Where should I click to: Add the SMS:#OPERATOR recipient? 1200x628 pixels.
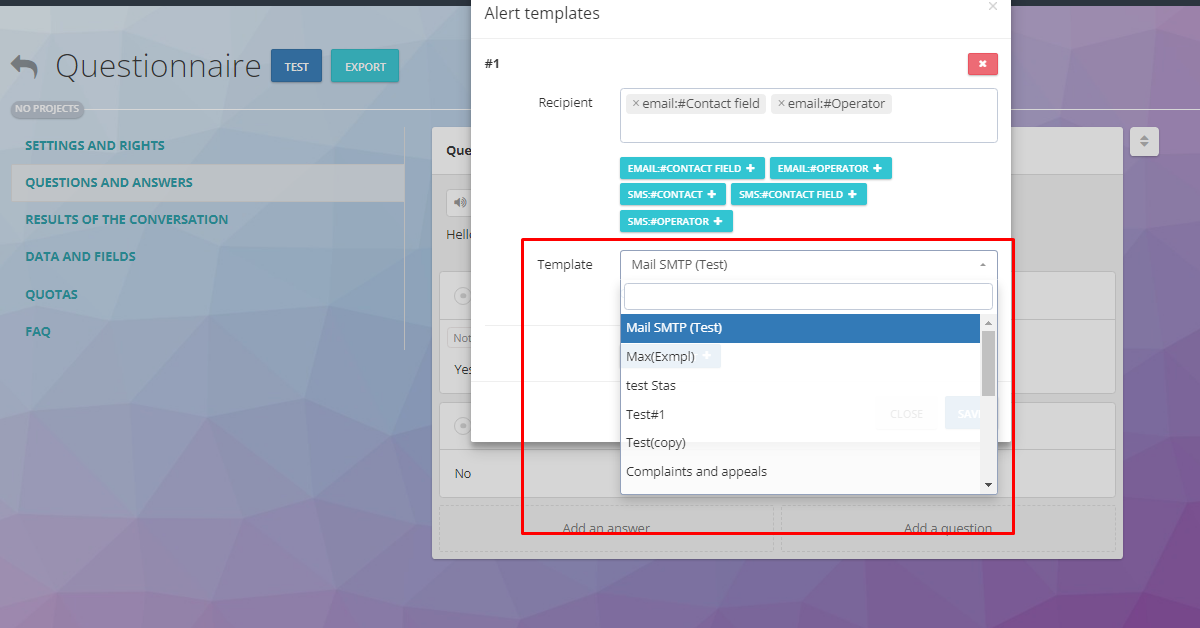675,222
